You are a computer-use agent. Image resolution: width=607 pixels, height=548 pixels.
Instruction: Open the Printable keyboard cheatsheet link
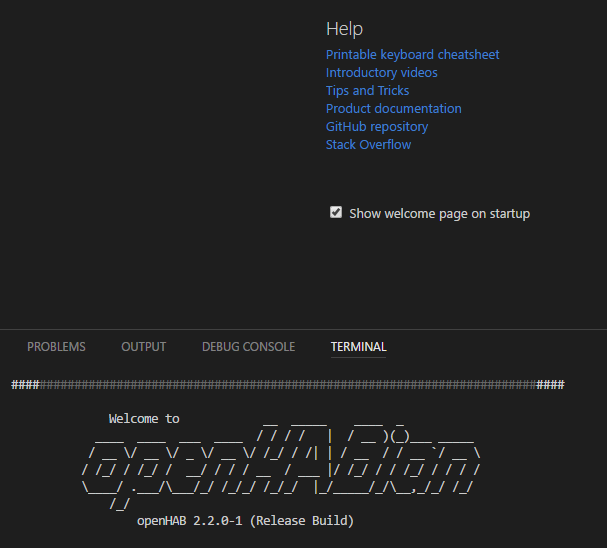point(412,55)
